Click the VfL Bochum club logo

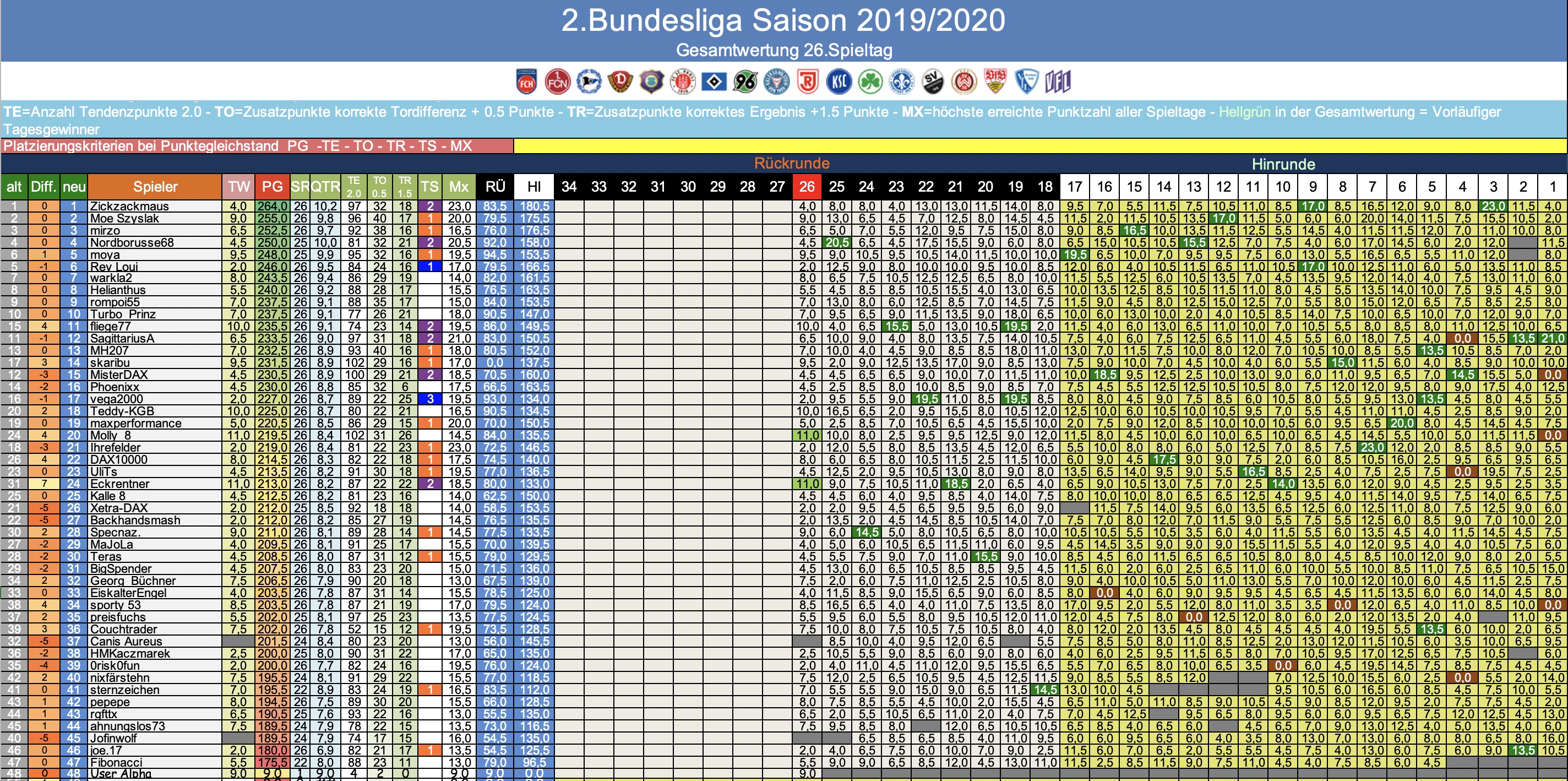(x=1027, y=82)
